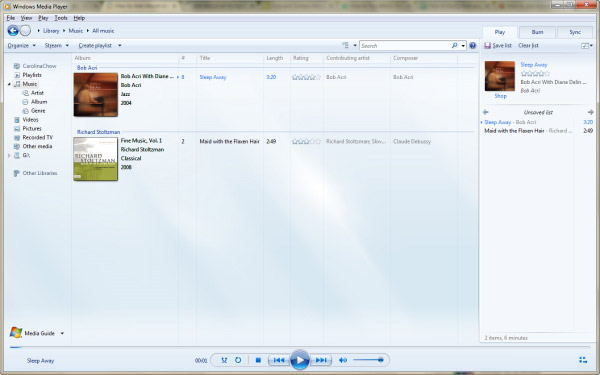This screenshot has width=600, height=375.
Task: Open the Tools menu
Action: (x=60, y=18)
